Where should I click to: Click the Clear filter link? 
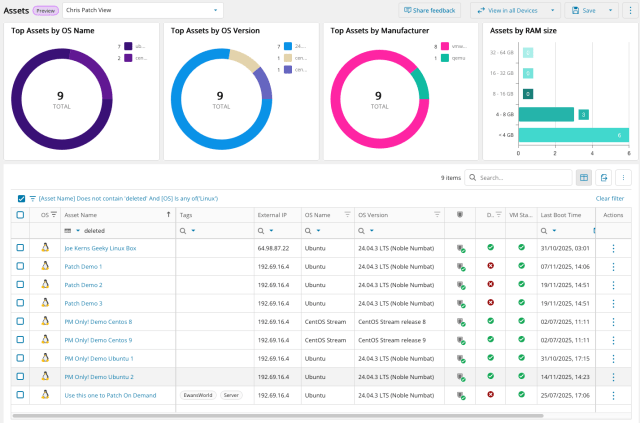(x=609, y=198)
